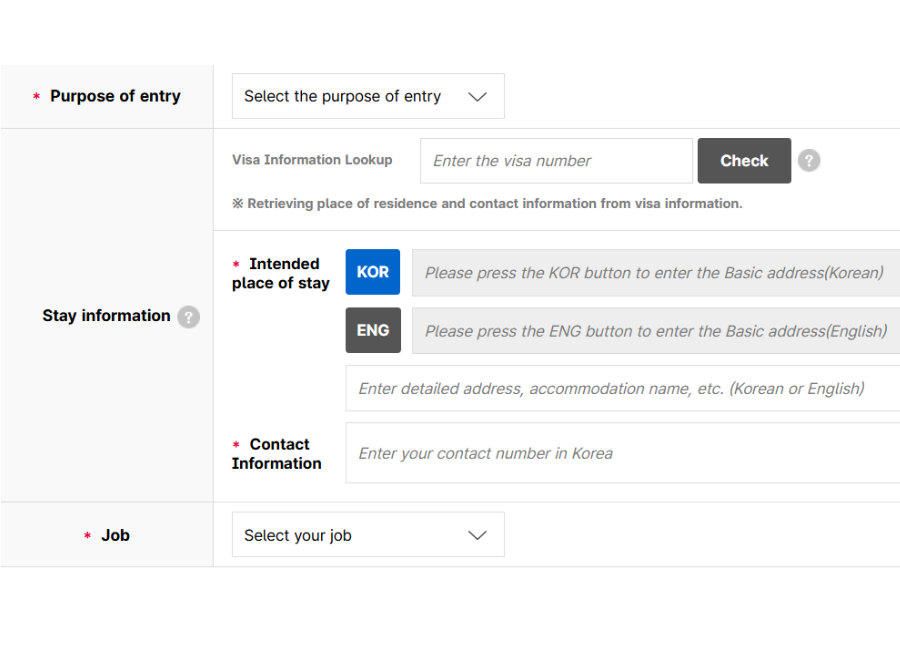Viewport: 900px width, 650px height.
Task: Click the Contact Information label
Action: click(x=277, y=454)
